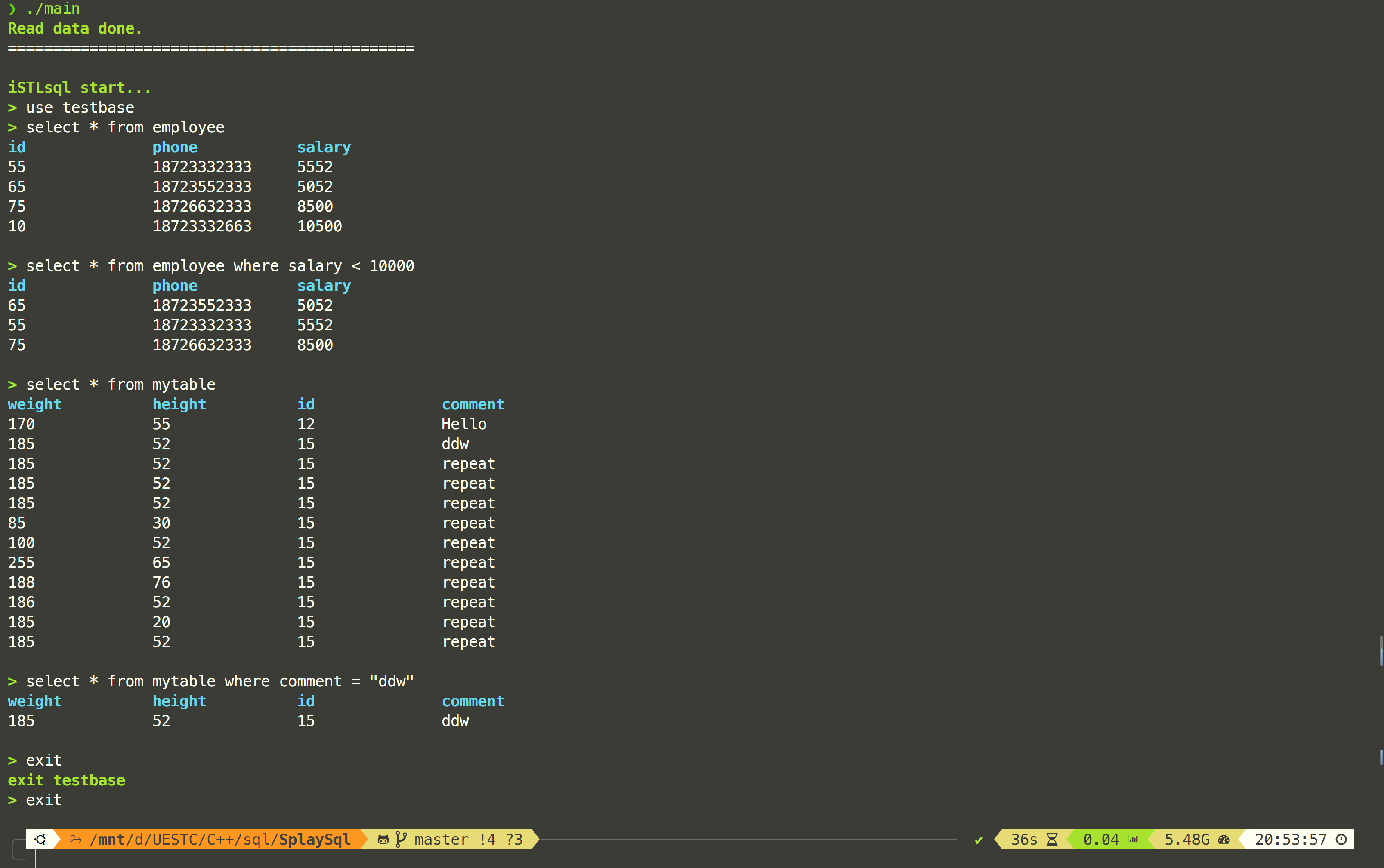Click the weight value 100

coord(21,543)
